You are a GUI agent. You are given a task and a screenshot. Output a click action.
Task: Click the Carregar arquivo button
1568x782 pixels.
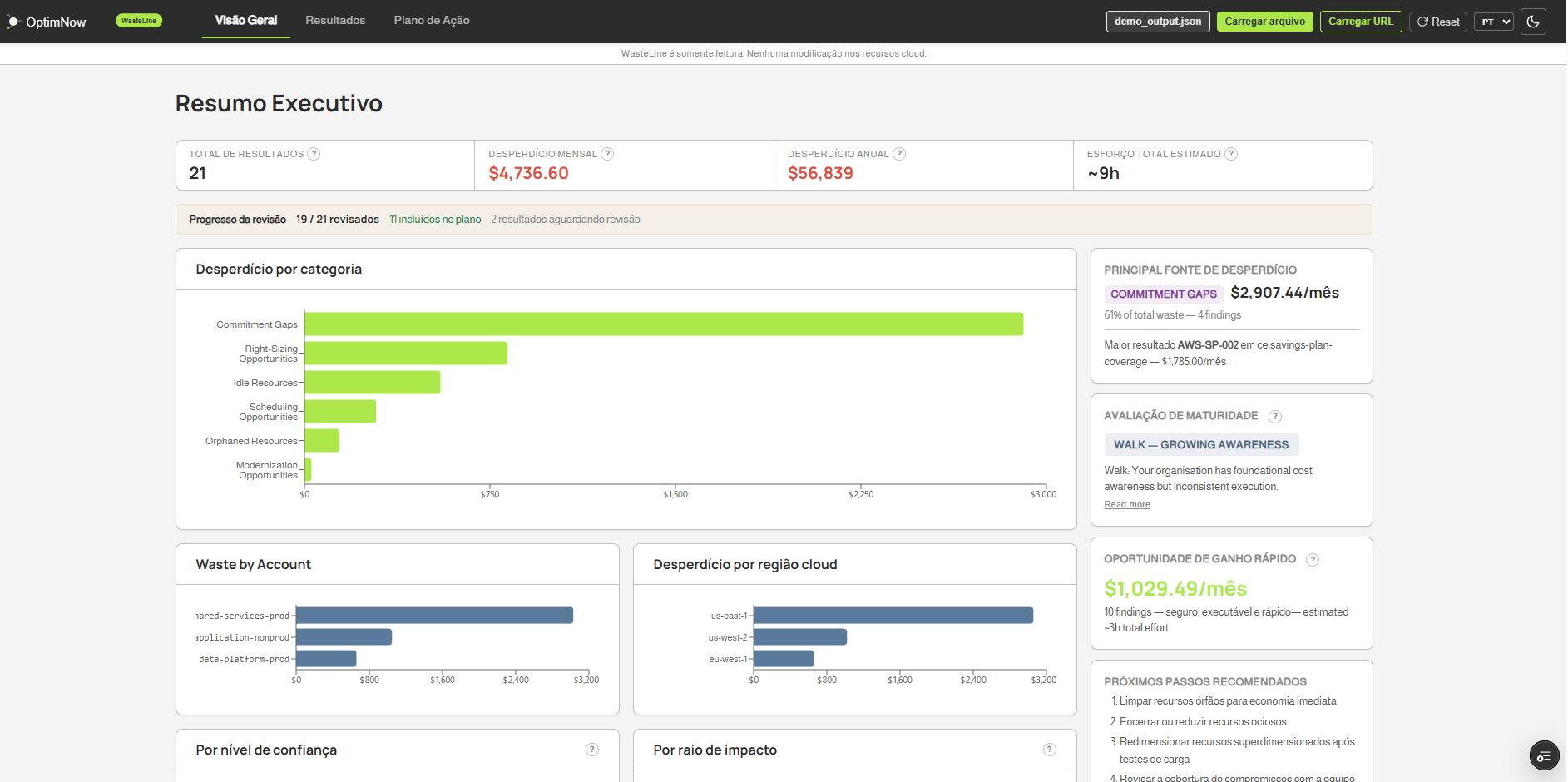1264,22
